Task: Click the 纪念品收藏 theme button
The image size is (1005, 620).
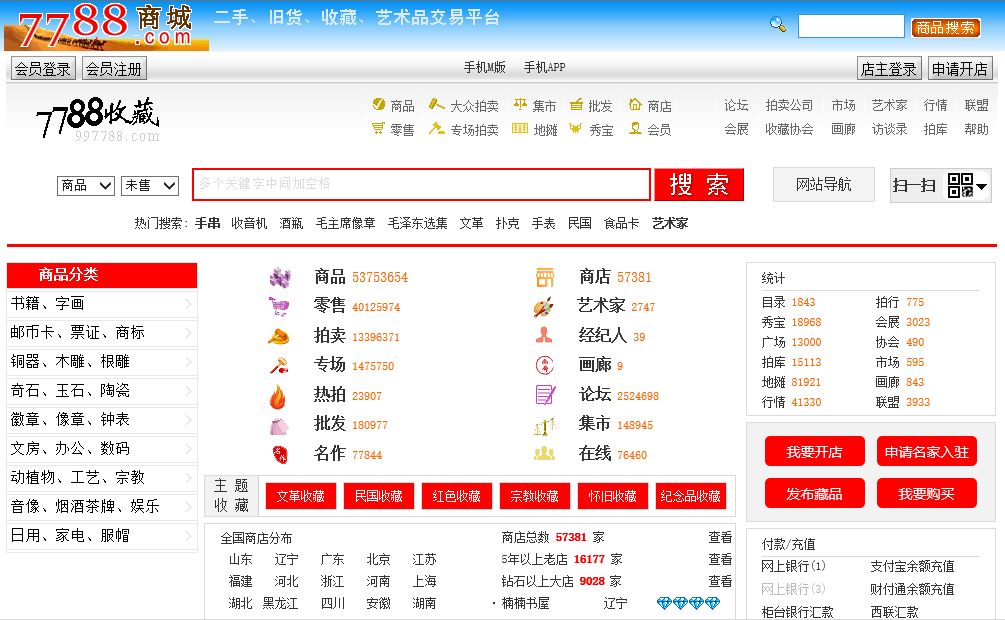Action: pyautogui.click(x=691, y=496)
